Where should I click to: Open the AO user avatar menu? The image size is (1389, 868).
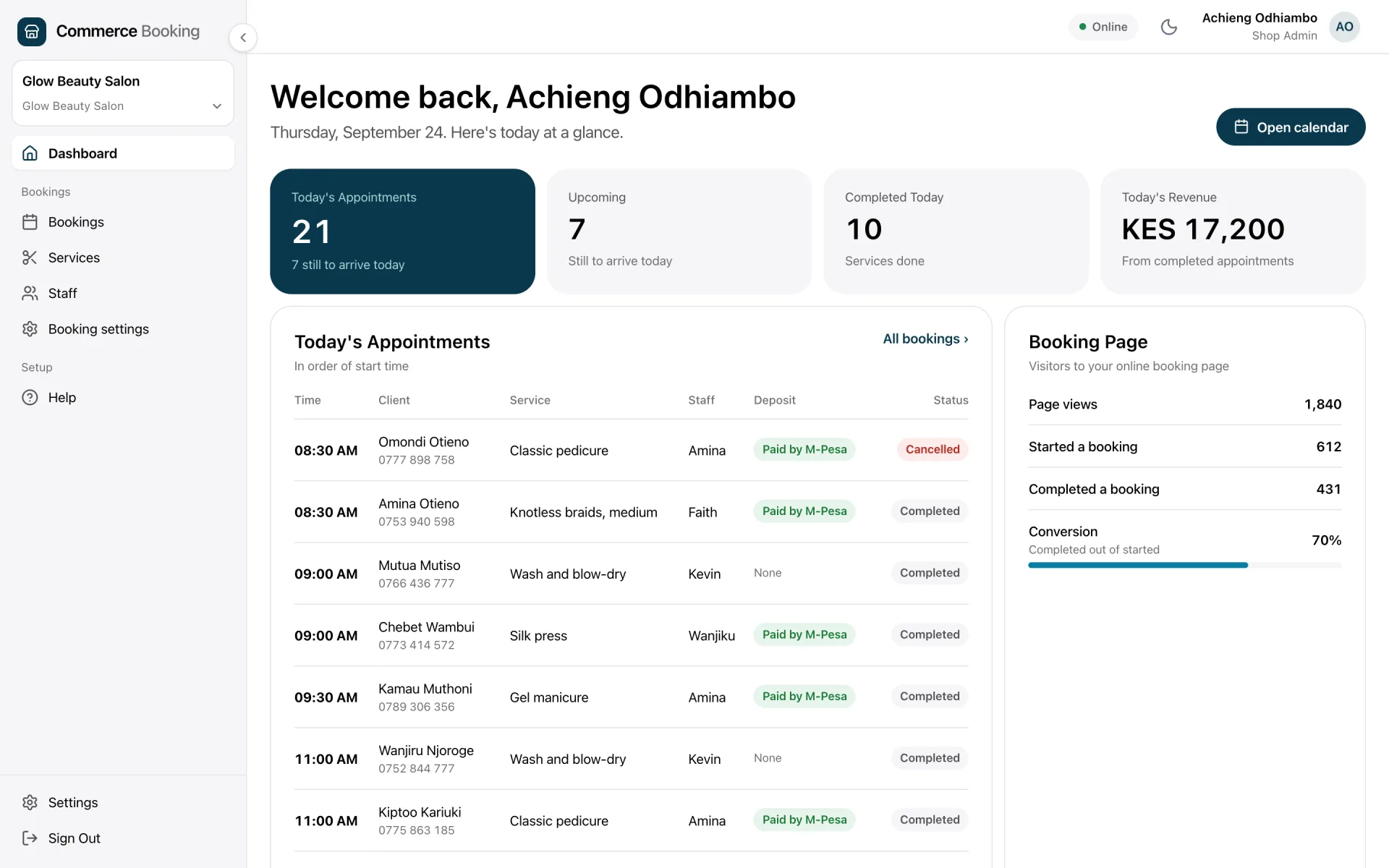point(1344,27)
